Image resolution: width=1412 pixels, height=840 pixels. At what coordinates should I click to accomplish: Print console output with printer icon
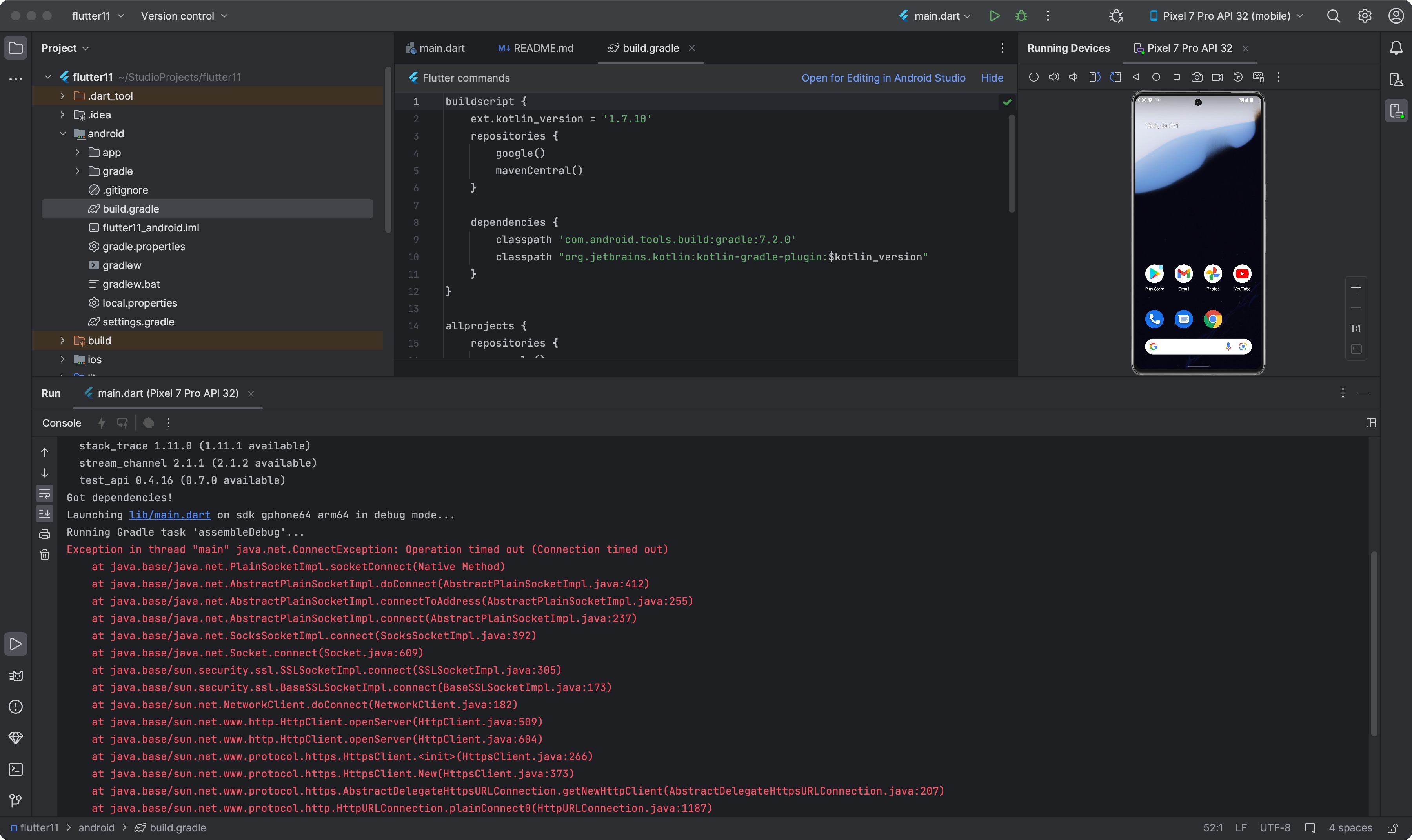(x=45, y=535)
